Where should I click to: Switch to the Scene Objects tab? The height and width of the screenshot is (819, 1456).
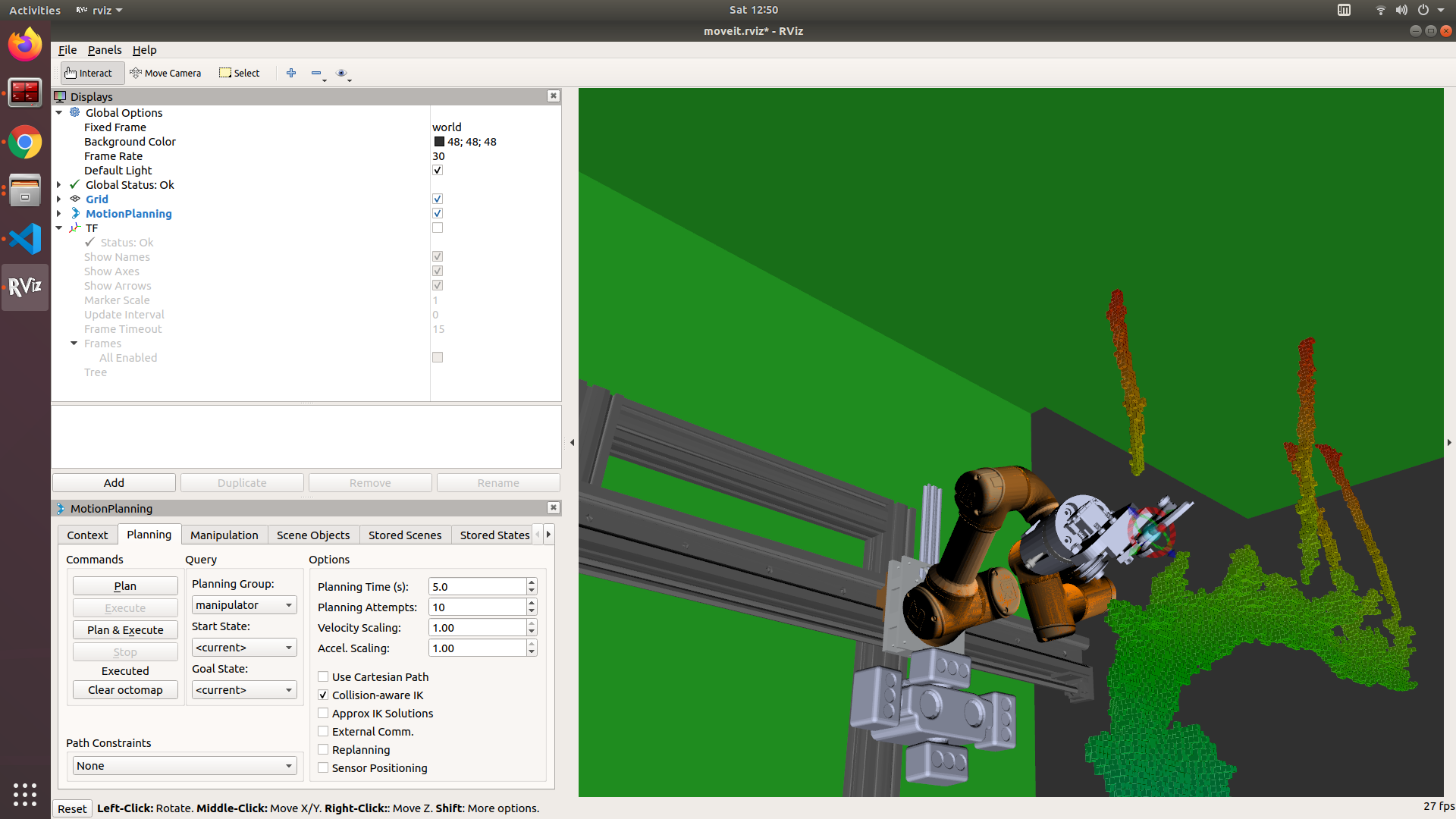(x=313, y=535)
